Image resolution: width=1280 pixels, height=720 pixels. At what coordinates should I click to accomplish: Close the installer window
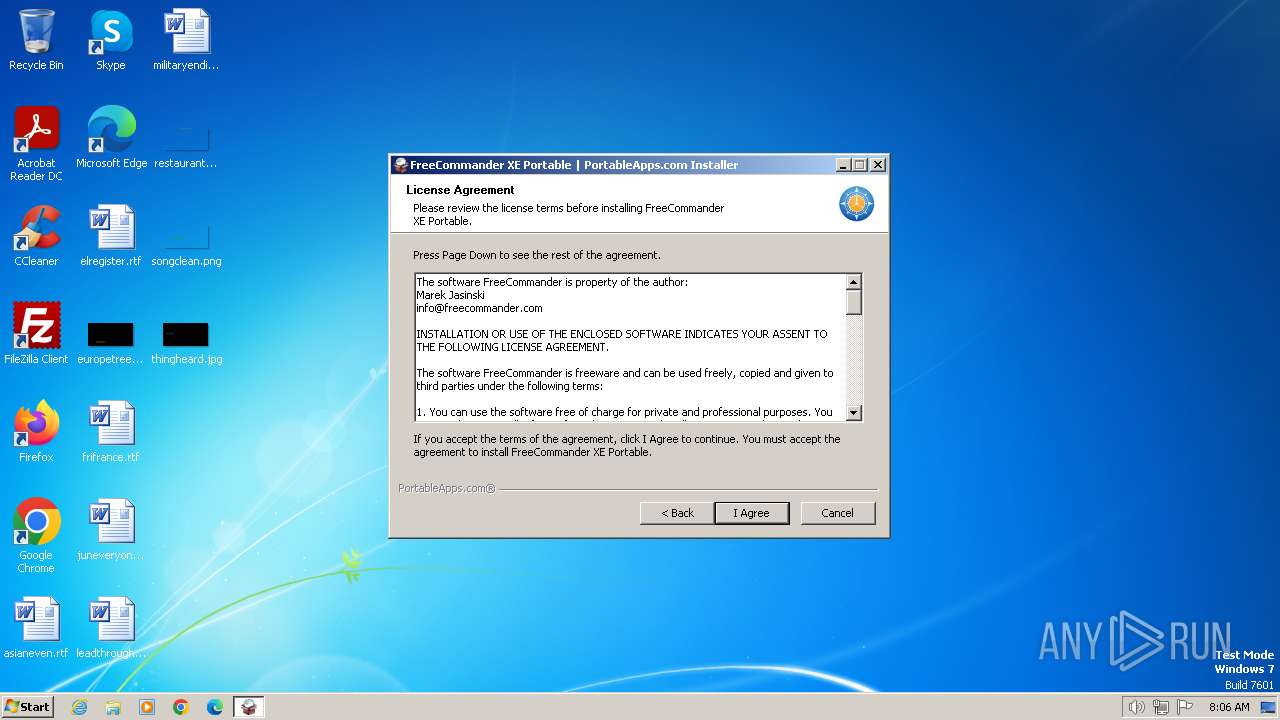(x=878, y=165)
